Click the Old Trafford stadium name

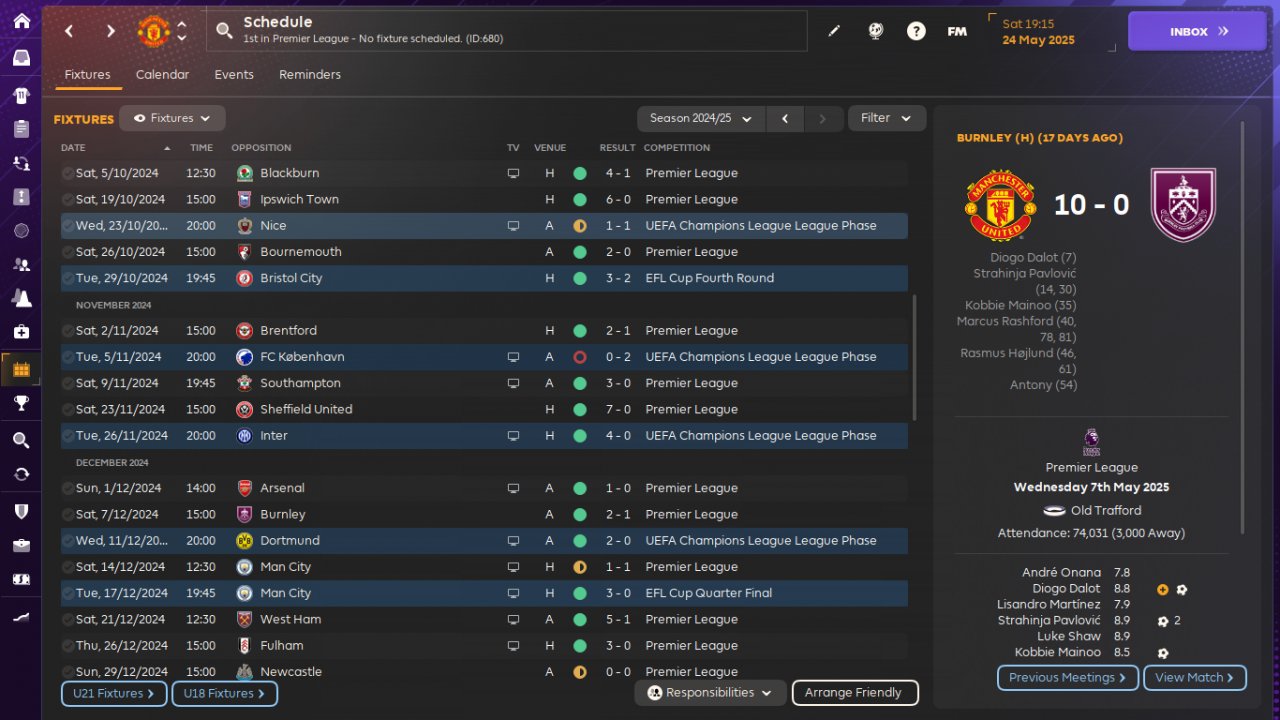coord(1106,511)
